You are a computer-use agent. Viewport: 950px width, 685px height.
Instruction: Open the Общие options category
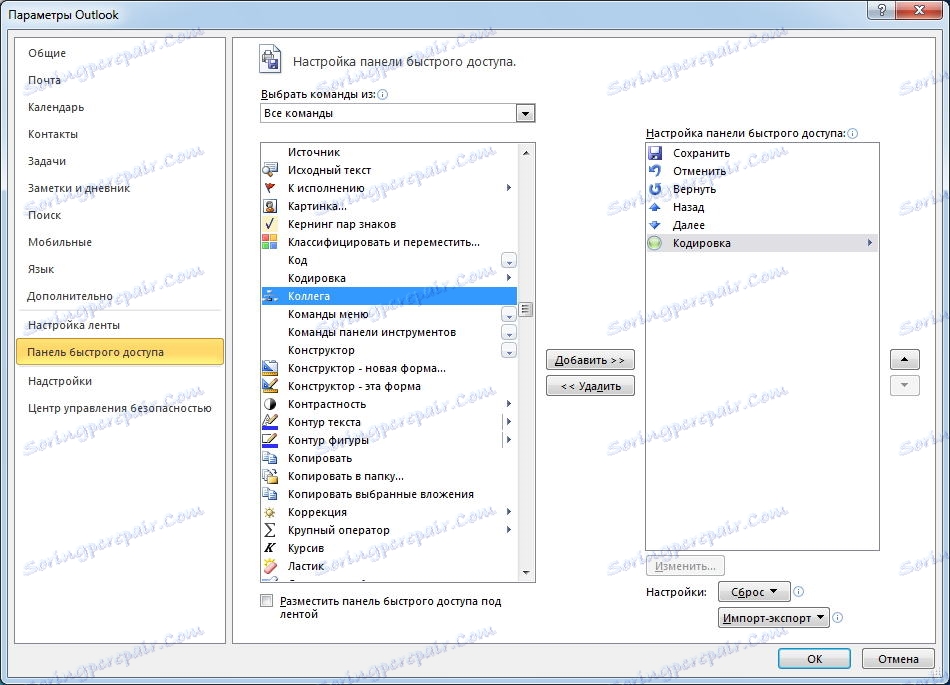47,53
